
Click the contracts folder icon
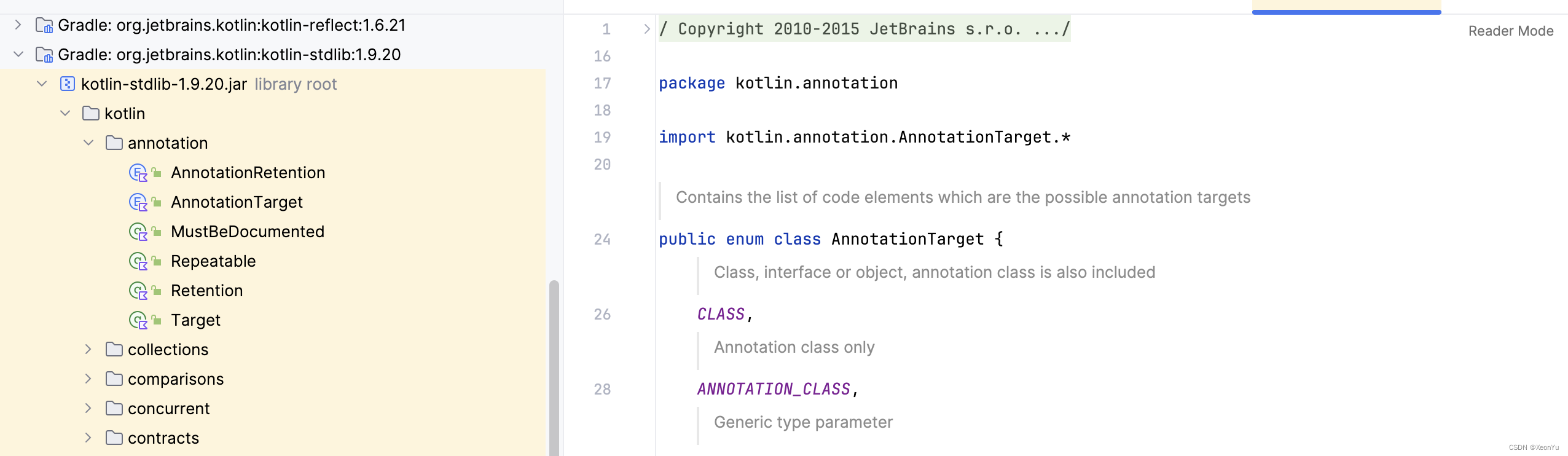114,438
